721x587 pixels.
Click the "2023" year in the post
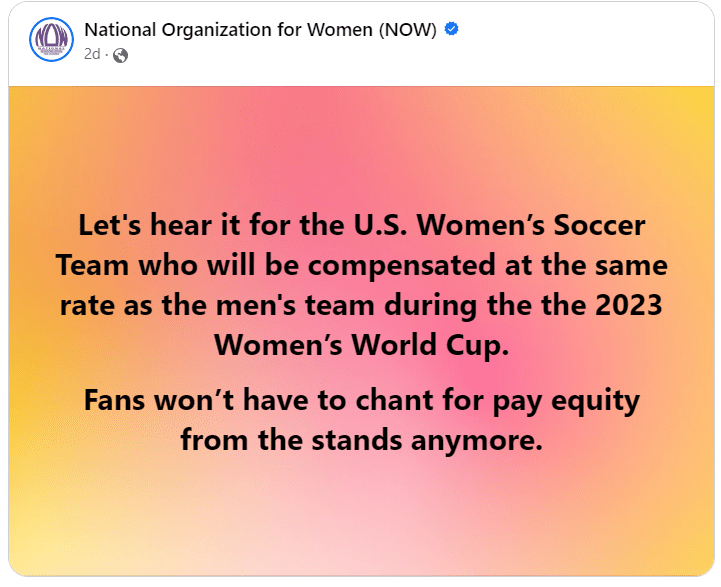(x=625, y=305)
